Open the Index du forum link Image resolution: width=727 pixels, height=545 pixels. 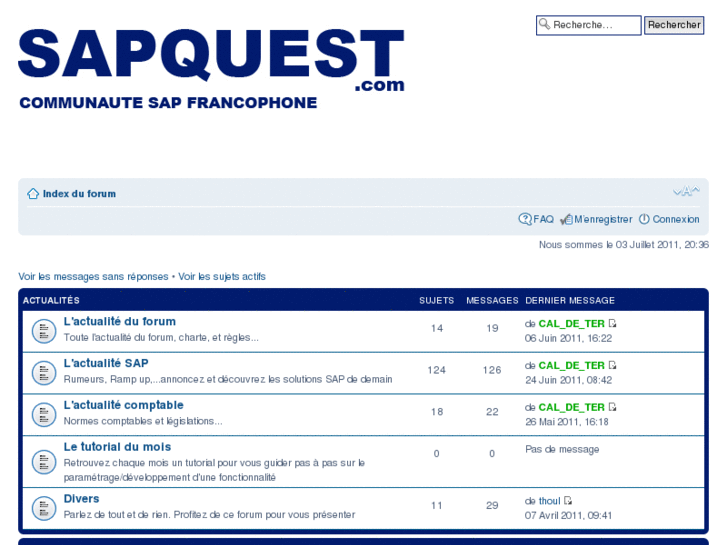coord(79,194)
